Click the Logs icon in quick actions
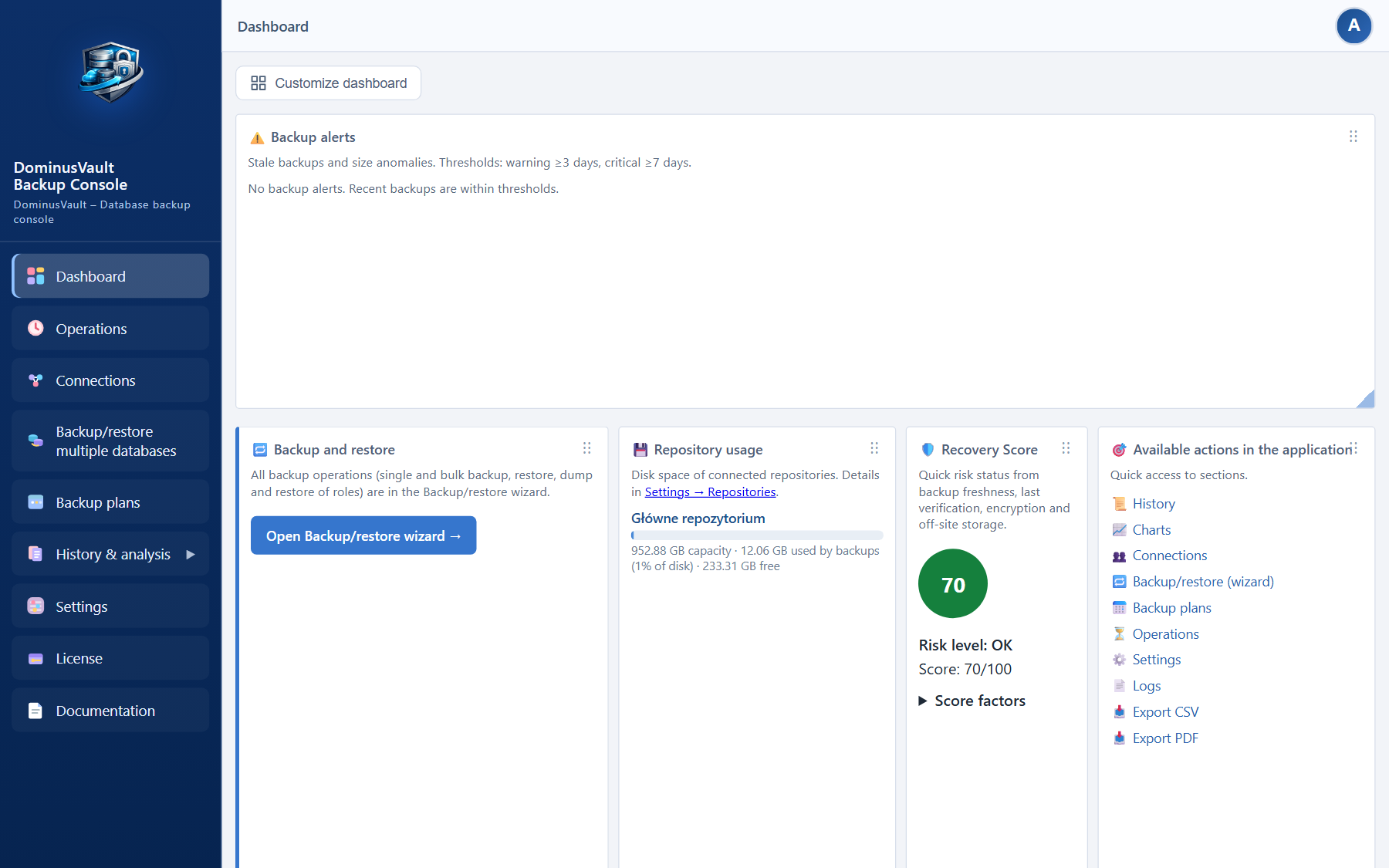This screenshot has height=868, width=1389. [x=1119, y=686]
